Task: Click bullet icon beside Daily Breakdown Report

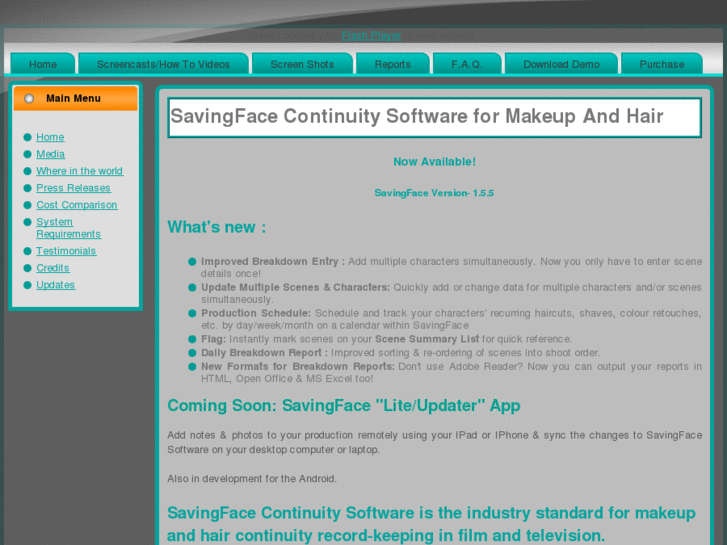Action: pos(192,353)
